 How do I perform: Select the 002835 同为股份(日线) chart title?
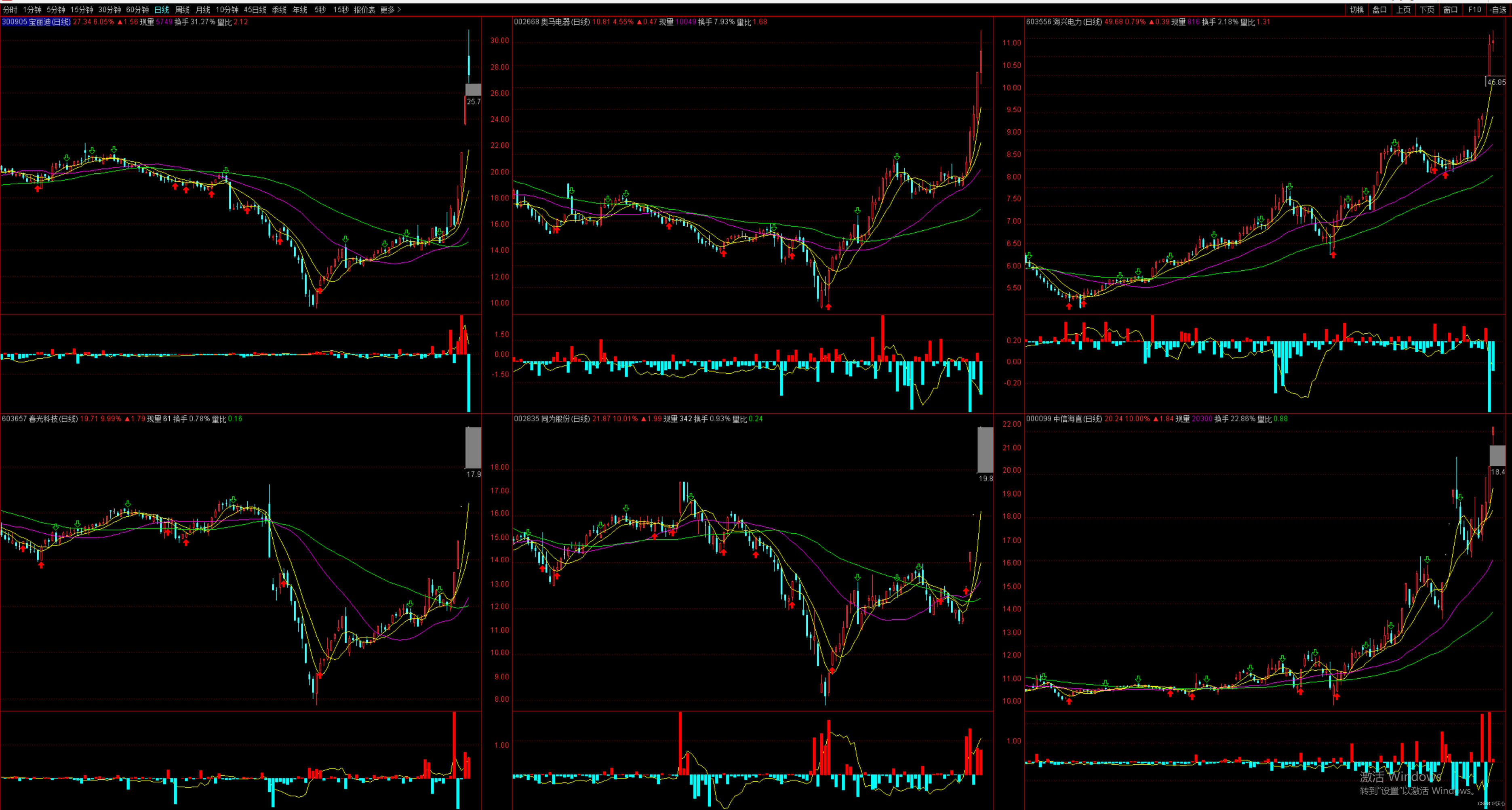click(552, 419)
